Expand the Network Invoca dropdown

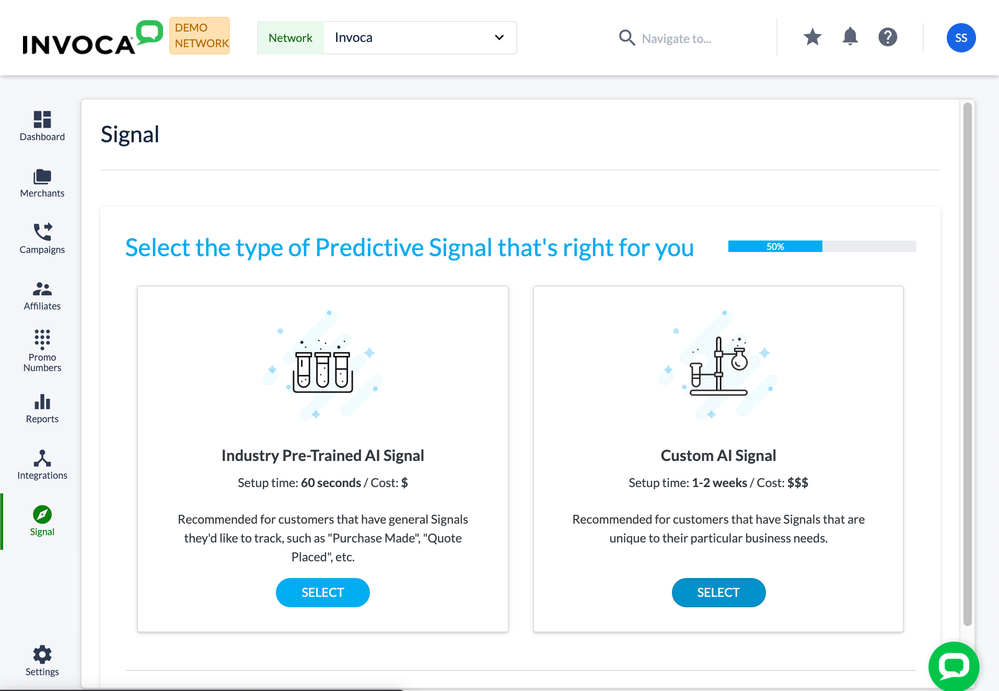(x=419, y=38)
